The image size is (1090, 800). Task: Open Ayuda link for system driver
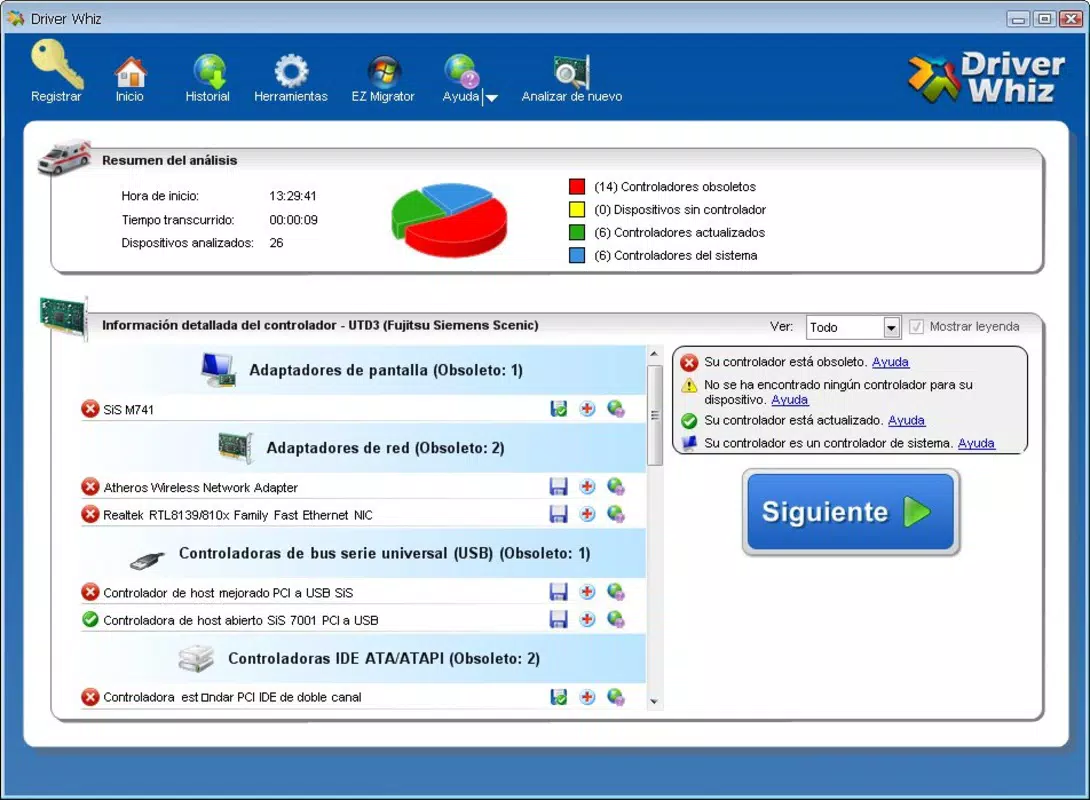coord(976,443)
